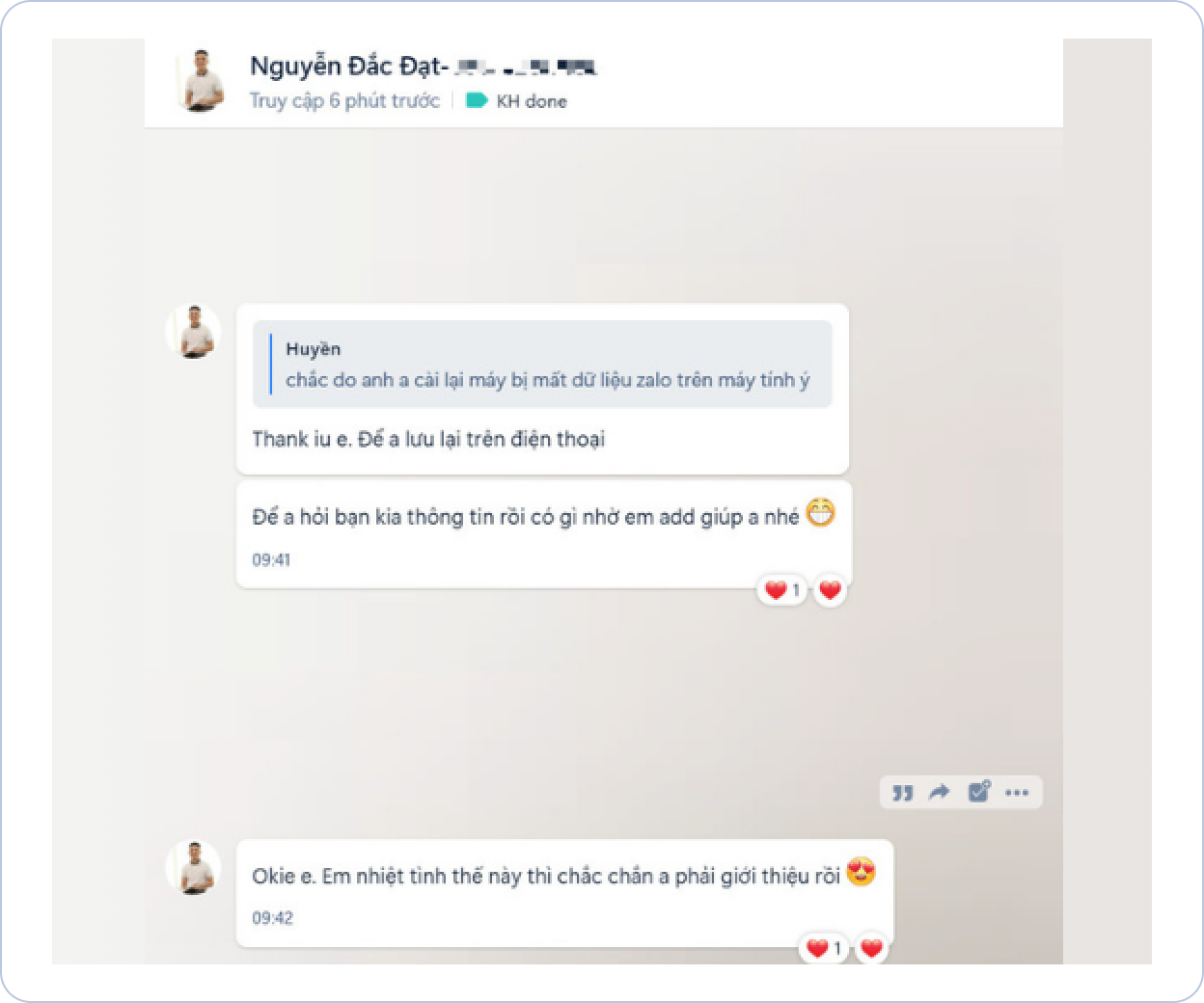The image size is (1204, 1003).
Task: Select the Thank iu e message bubble
Action: click(x=542, y=389)
